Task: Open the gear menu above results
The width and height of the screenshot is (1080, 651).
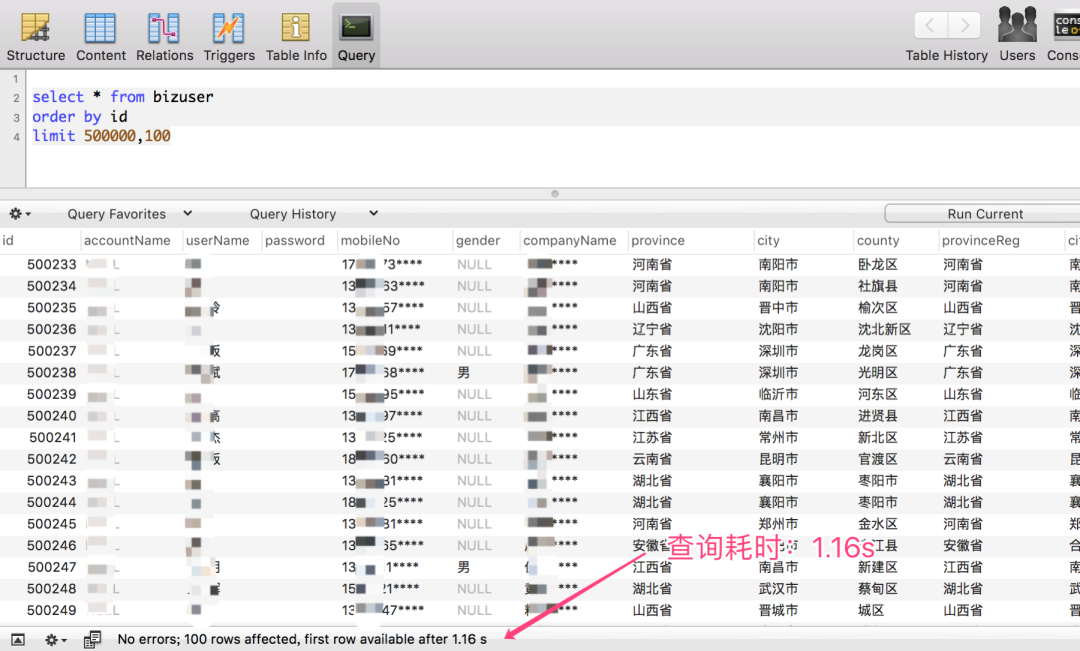Action: (x=20, y=214)
